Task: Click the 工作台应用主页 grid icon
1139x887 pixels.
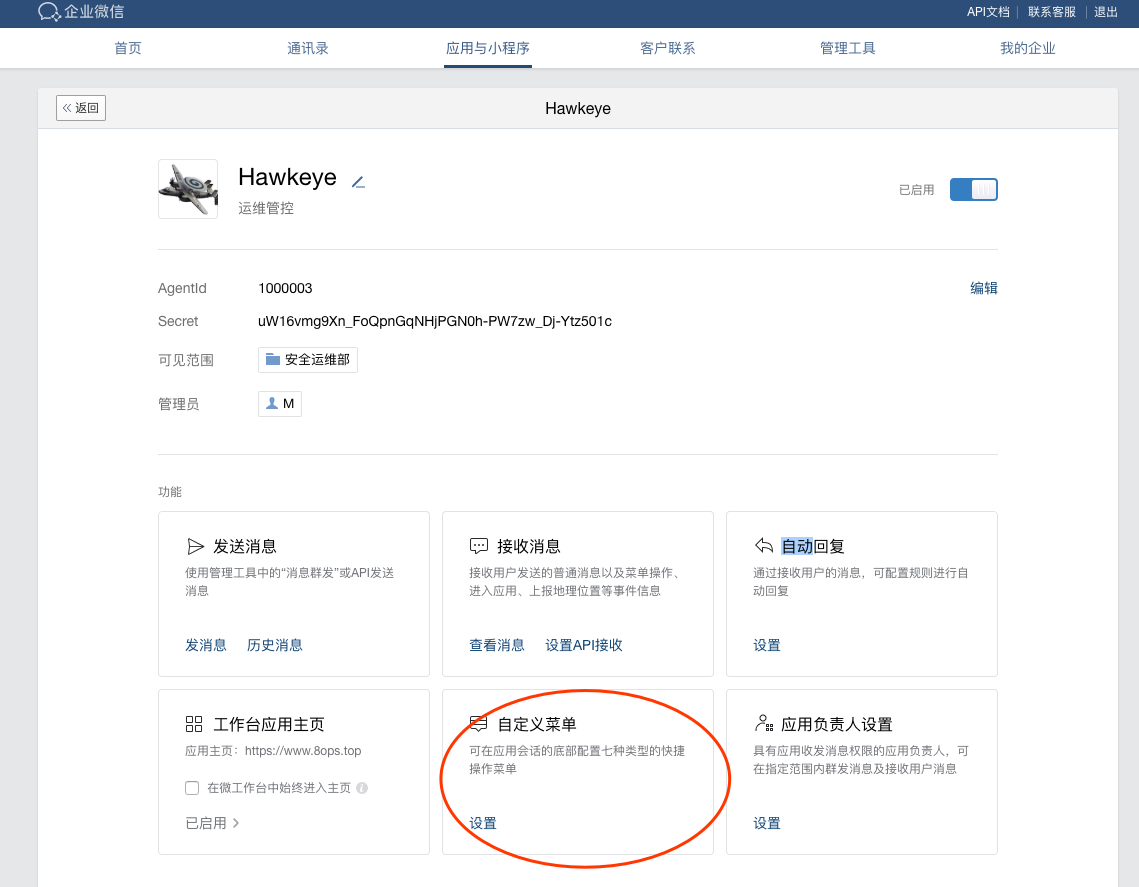Action: [194, 724]
